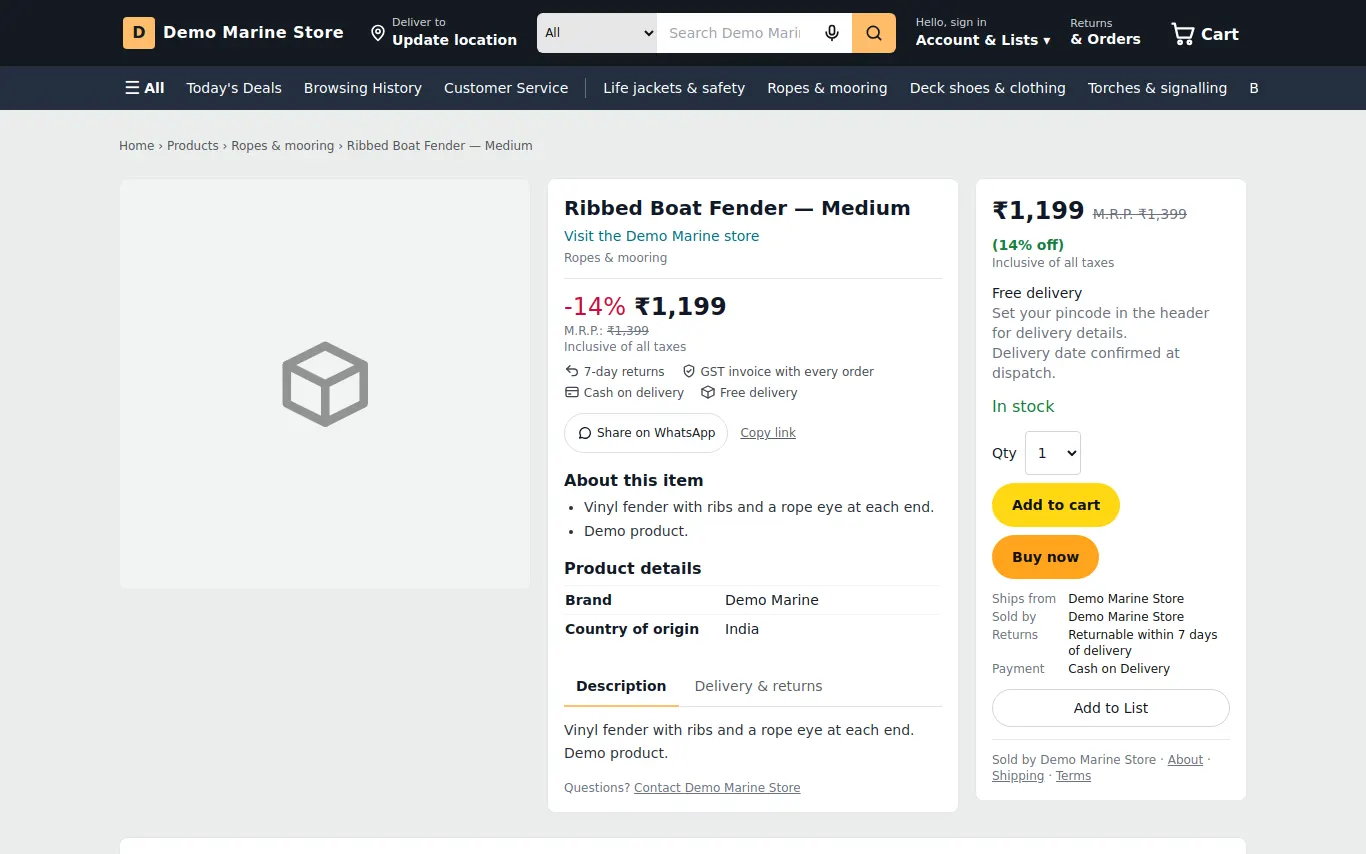
Task: Open Browsing History nav item
Action: coord(363,88)
